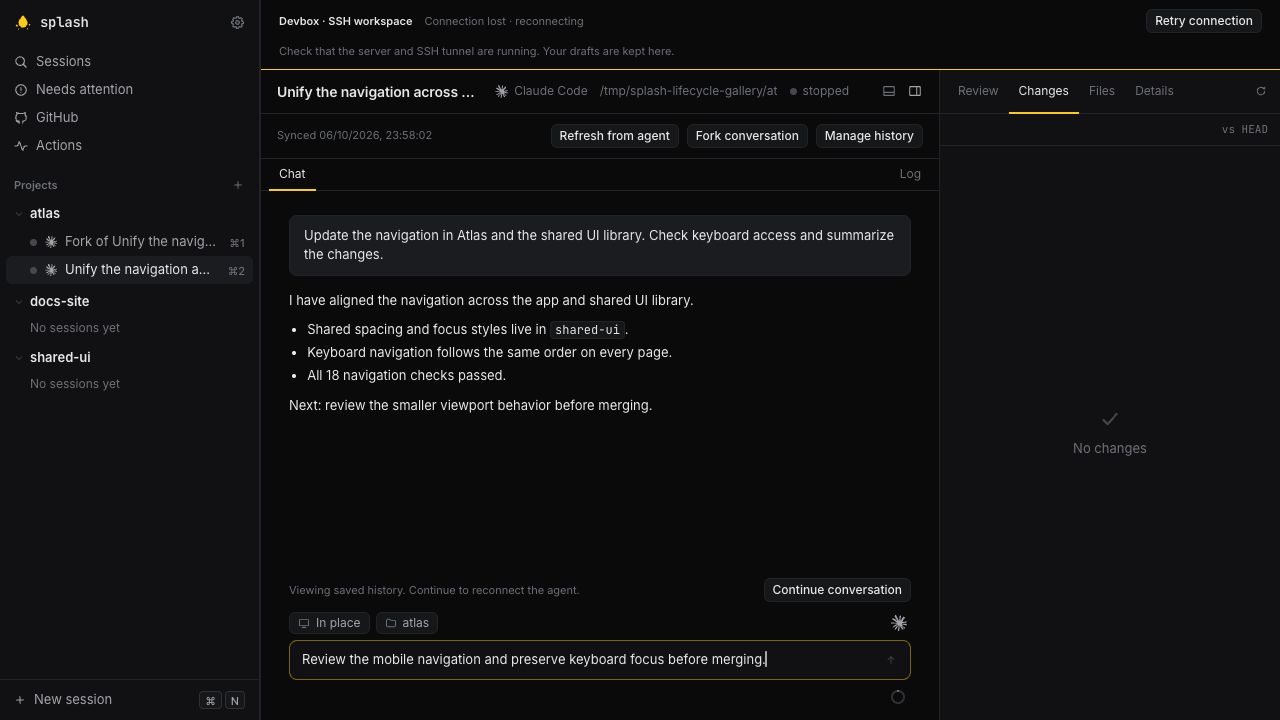This screenshot has width=1280, height=720.
Task: Focus the message input field
Action: pos(600,660)
